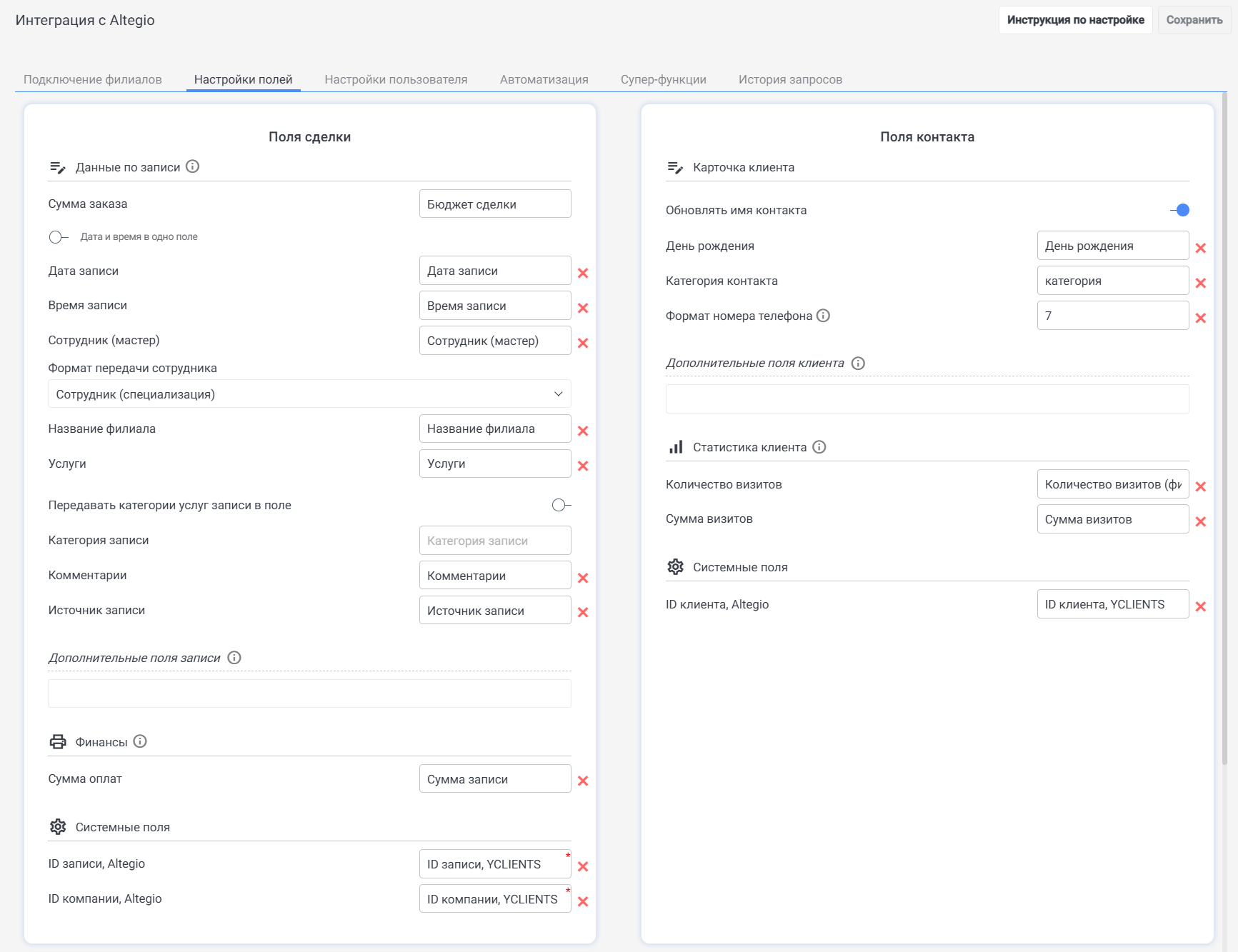Open Супер-функции tab
This screenshot has width=1238, height=952.
pos(664,79)
